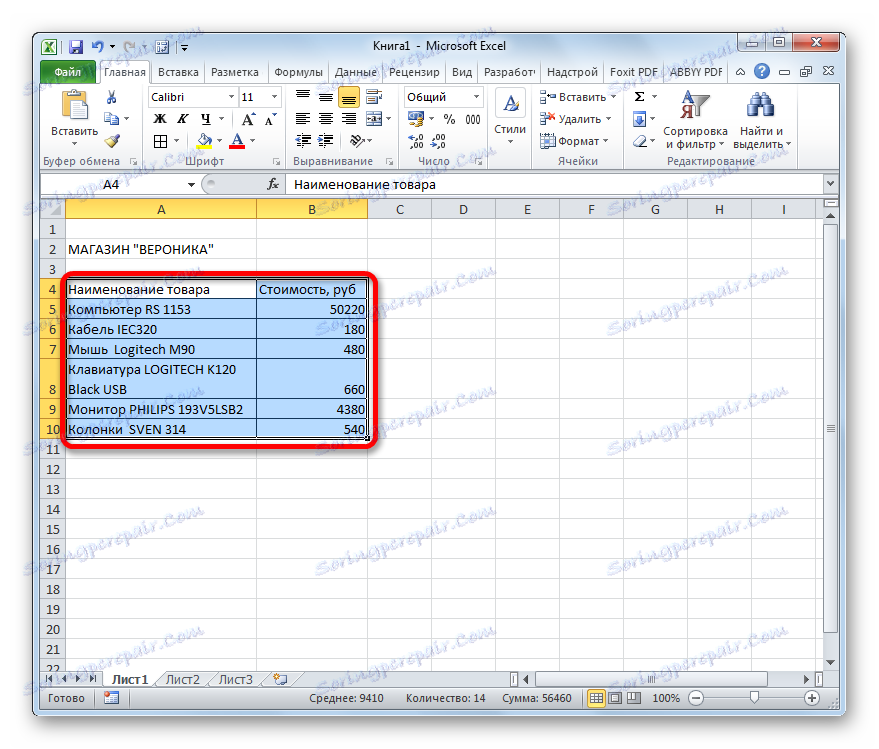
Task: Switch to sheet Лист2
Action: tap(183, 679)
